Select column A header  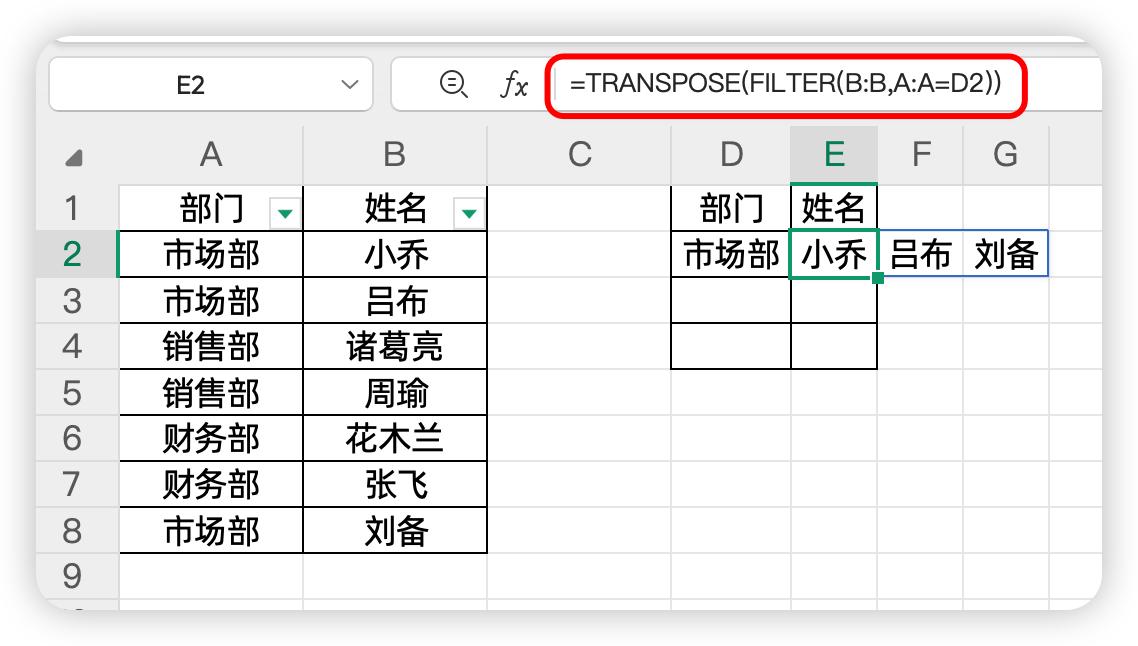210,154
